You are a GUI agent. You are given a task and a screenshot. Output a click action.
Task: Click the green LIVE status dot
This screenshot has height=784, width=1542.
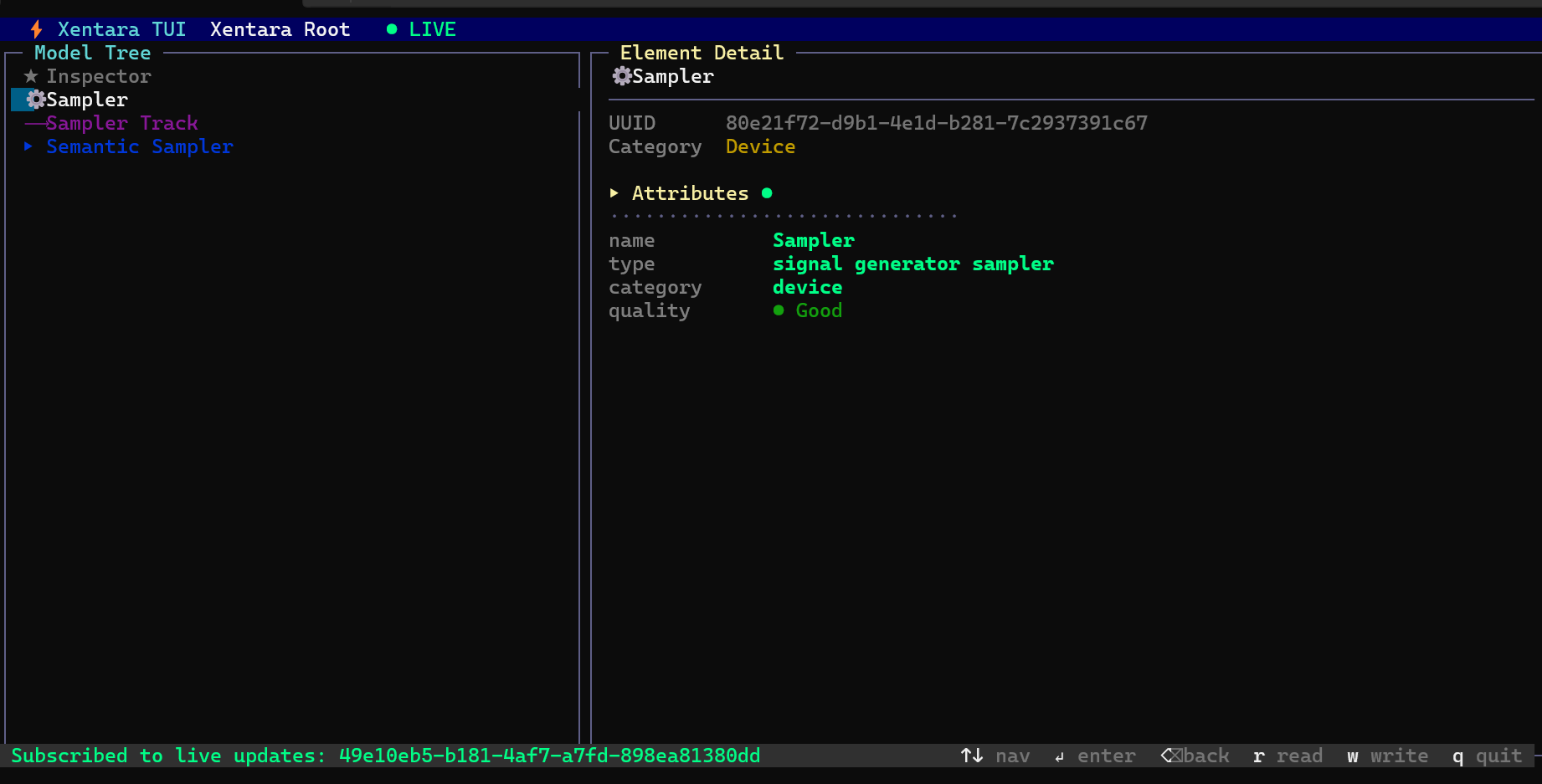[x=392, y=29]
